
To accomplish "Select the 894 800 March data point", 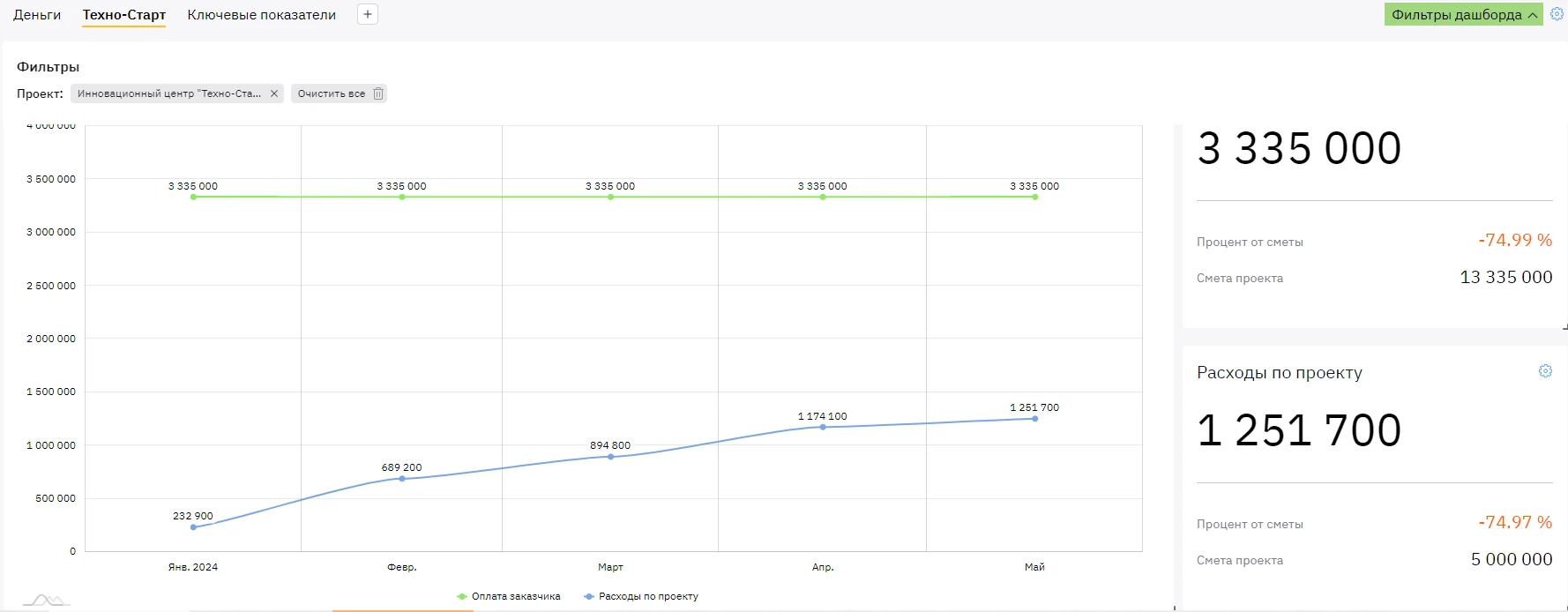I will (610, 457).
